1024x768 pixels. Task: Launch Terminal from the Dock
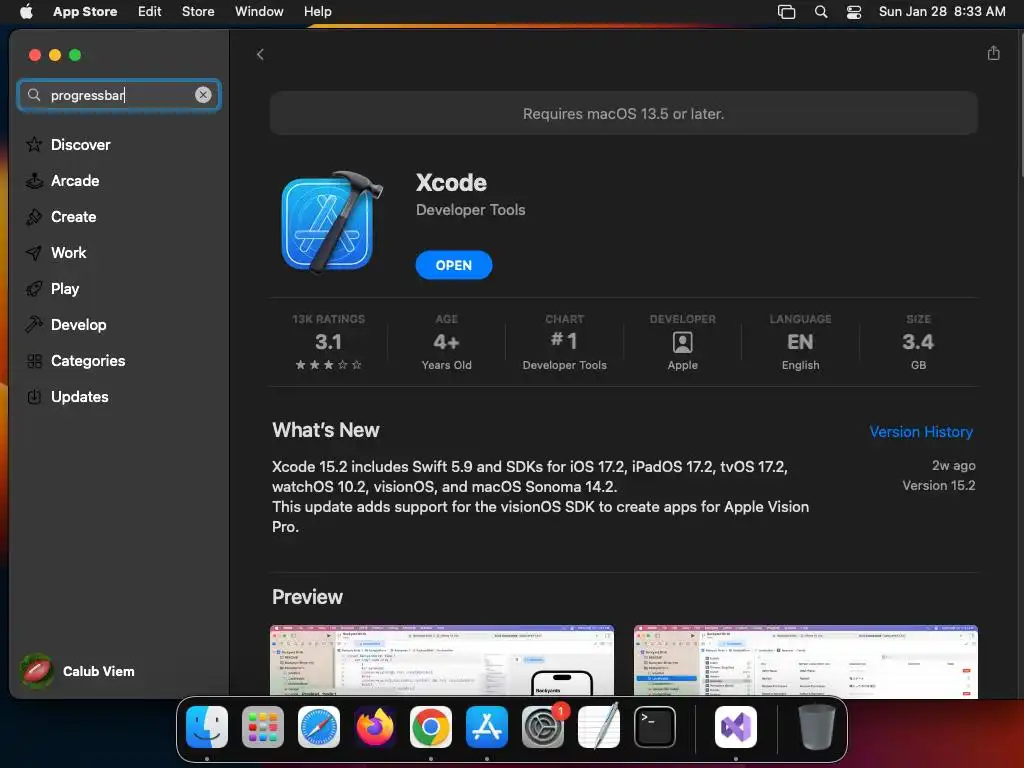tap(655, 727)
